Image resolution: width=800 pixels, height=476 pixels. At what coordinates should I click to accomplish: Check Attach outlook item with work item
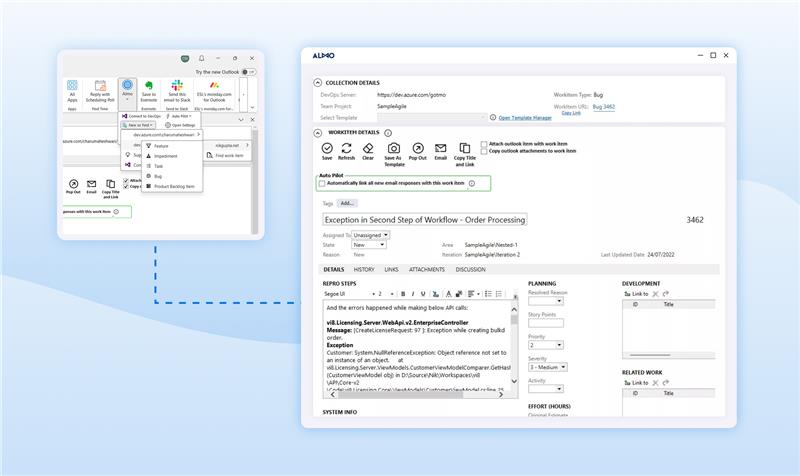[484, 144]
